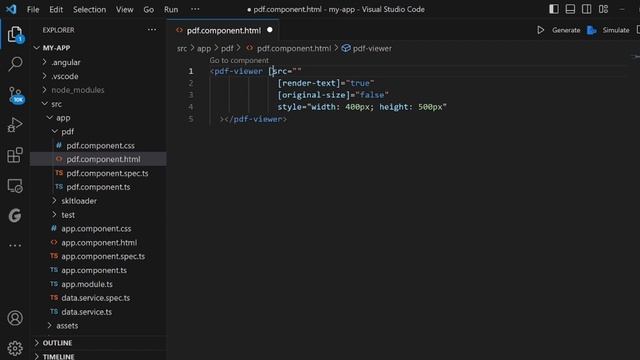
Task: Open app.component.spec.ts file
Action: [103, 256]
